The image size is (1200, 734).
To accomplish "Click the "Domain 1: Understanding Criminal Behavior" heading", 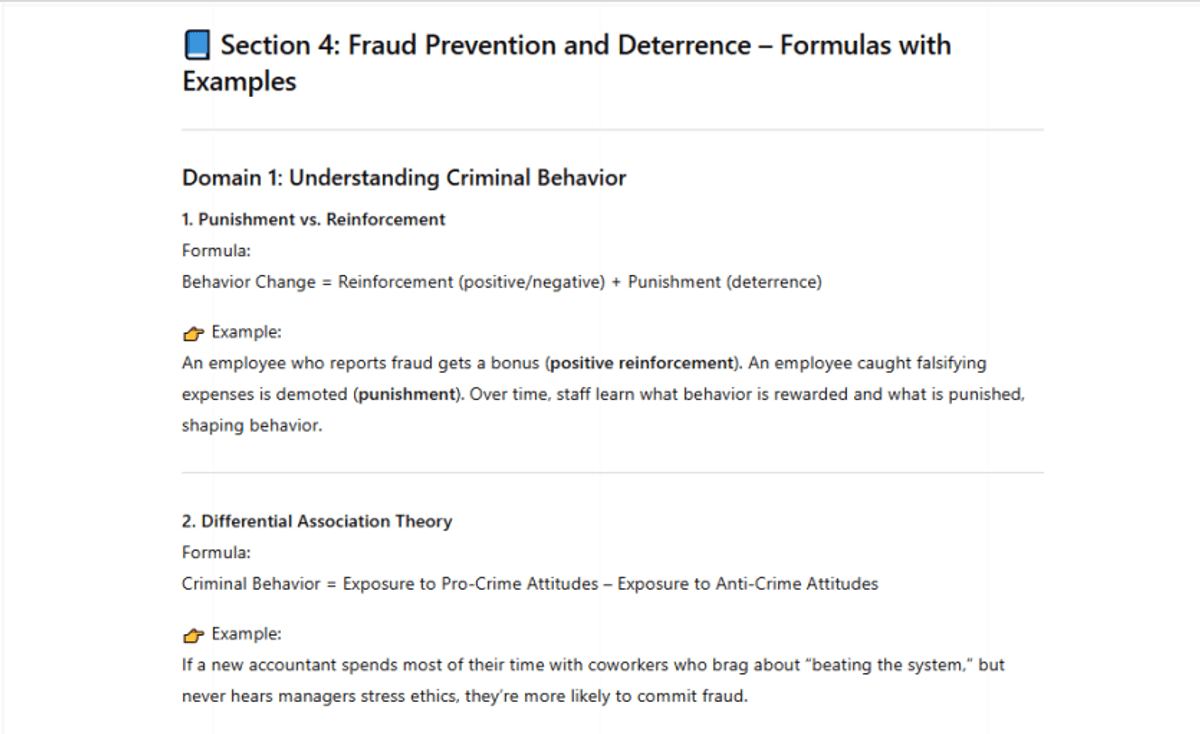I will [404, 178].
